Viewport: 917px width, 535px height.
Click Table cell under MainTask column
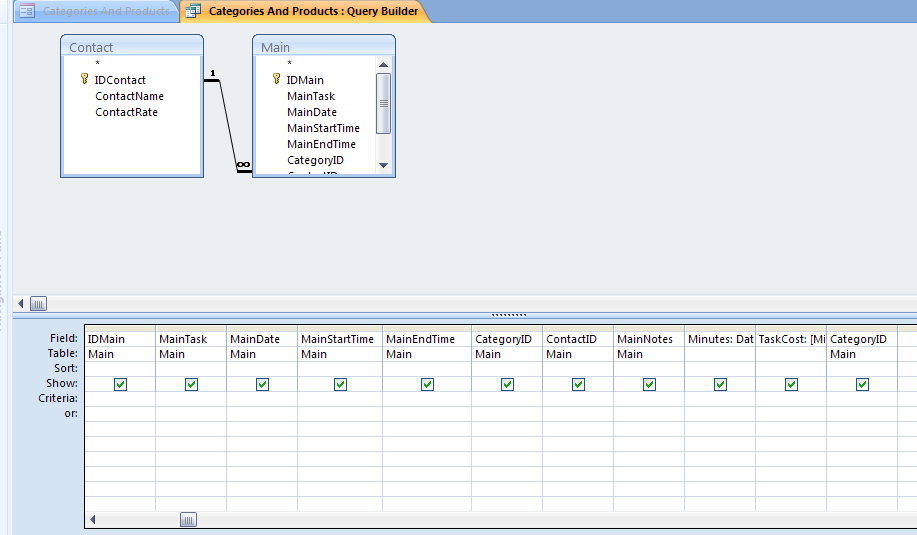click(x=191, y=354)
